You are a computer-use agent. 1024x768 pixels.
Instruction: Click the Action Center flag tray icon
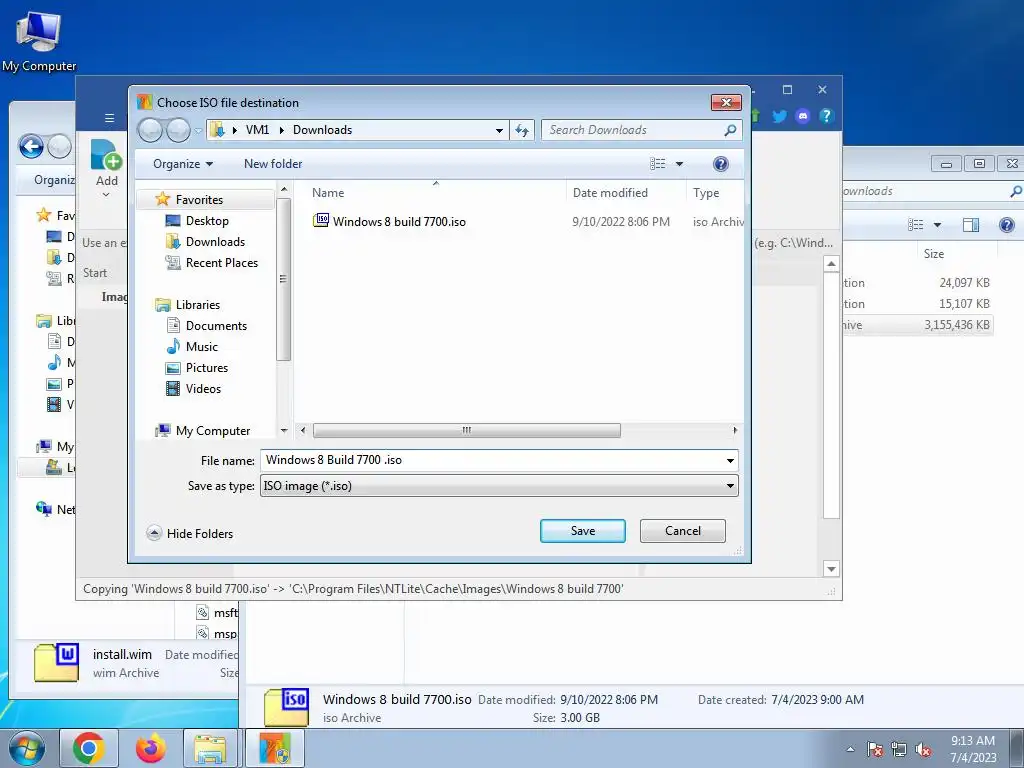click(x=875, y=749)
